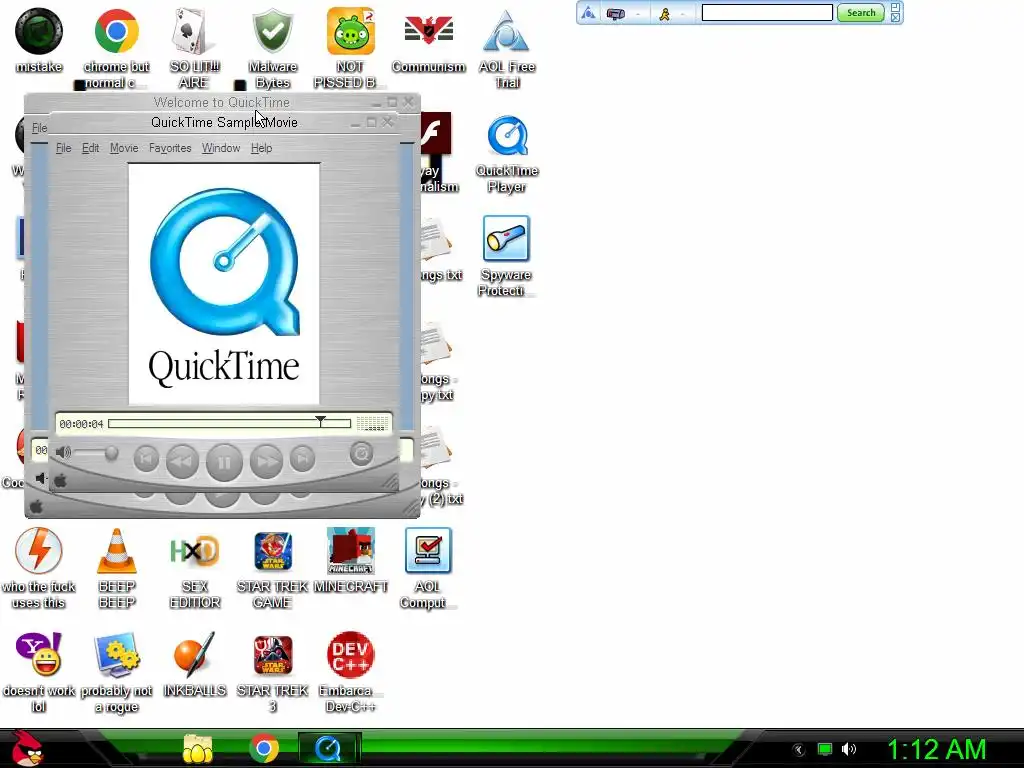1024x768 pixels.
Task: Select the 'STAR TREK GAME' desktop icon
Action: [x=272, y=567]
